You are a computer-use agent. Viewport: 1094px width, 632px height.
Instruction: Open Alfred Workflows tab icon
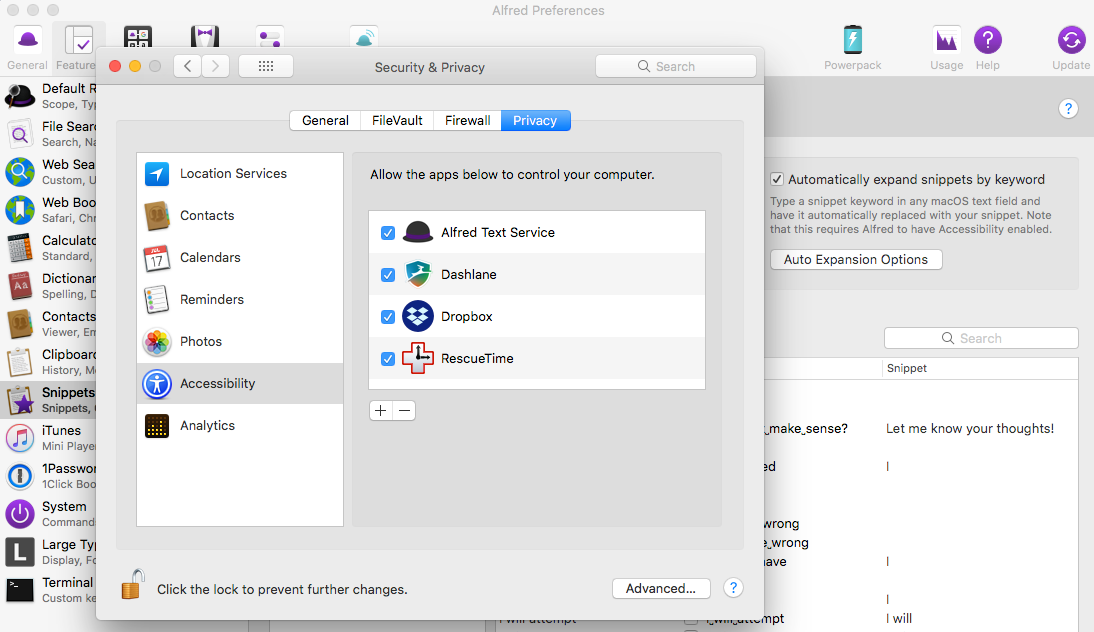(138, 38)
